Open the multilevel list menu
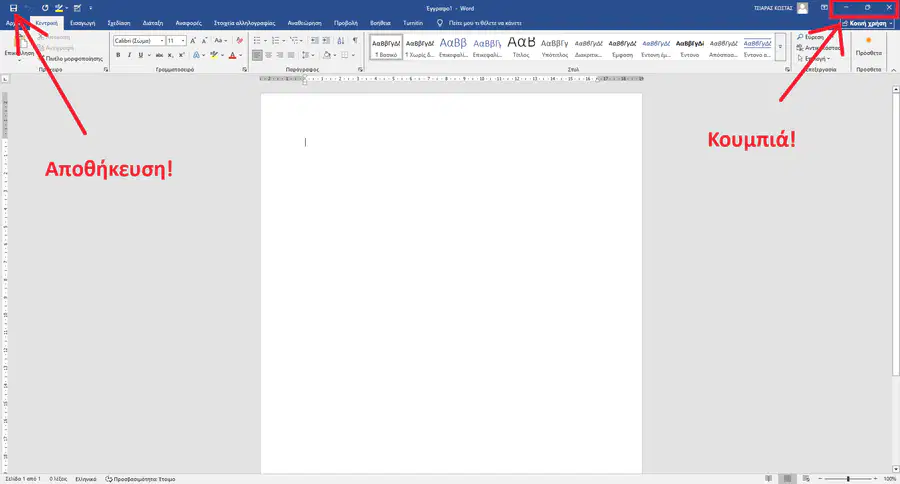900x484 pixels. [294, 41]
